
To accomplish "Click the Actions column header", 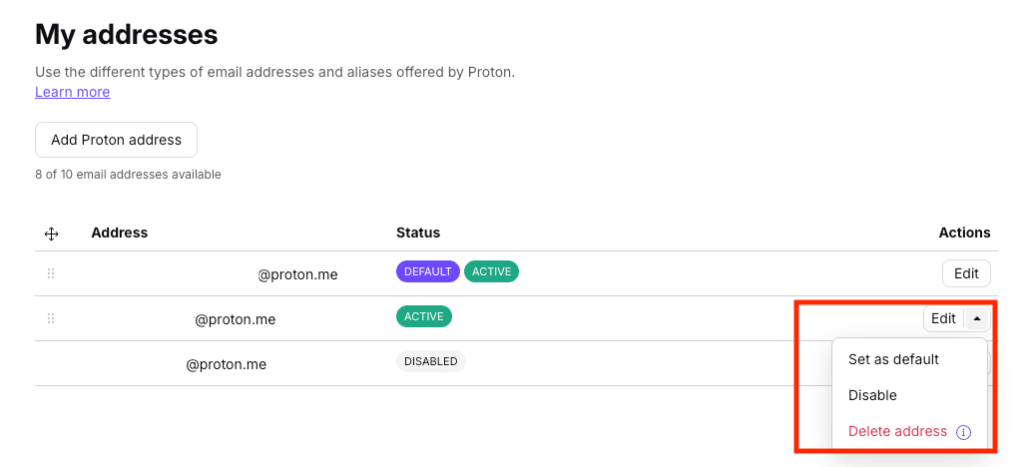I will click(964, 233).
